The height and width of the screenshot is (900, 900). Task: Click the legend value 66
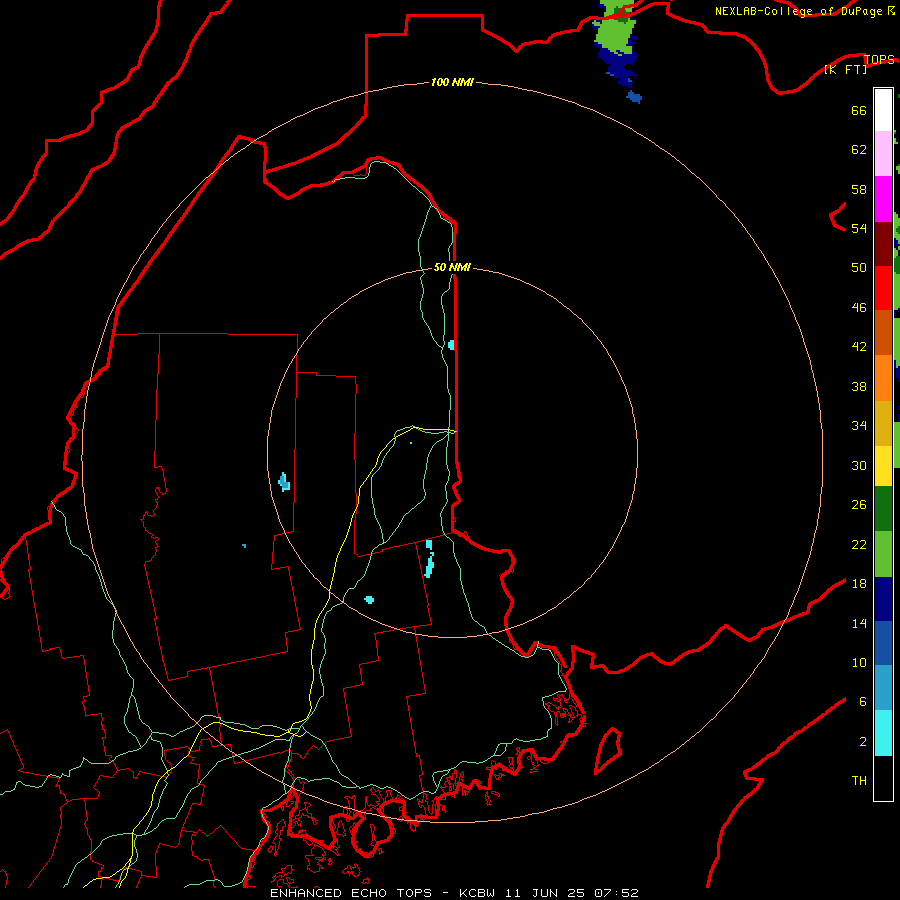point(859,110)
